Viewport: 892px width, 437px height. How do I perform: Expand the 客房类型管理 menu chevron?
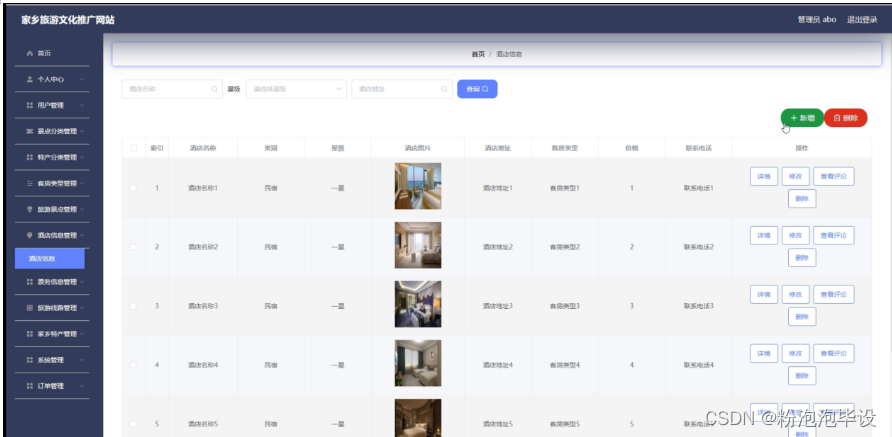point(82,183)
